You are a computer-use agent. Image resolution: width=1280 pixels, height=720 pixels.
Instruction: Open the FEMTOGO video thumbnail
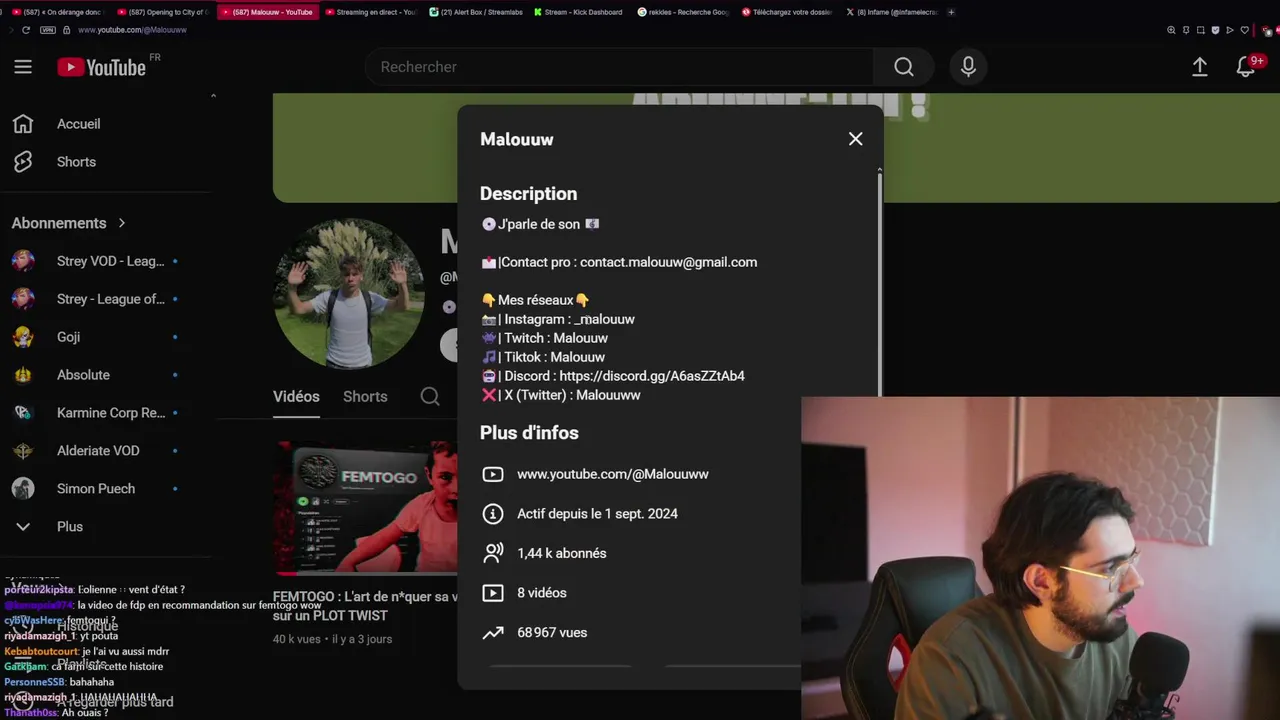pos(366,508)
